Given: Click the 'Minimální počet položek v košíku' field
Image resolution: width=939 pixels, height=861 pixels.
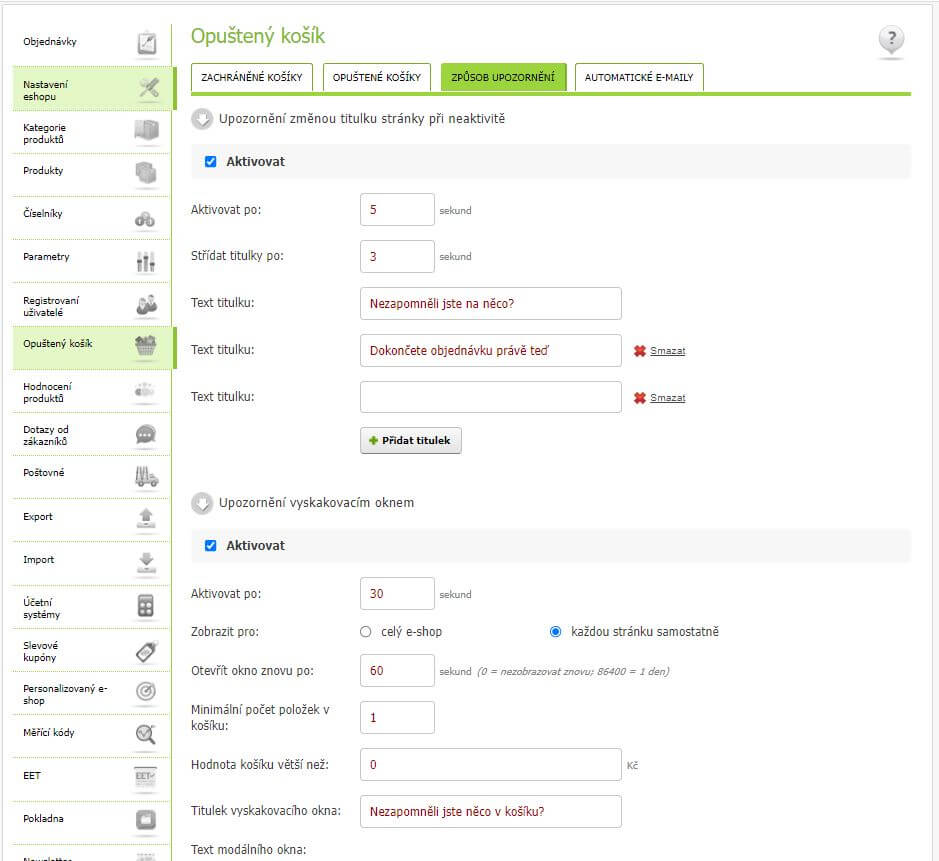Looking at the screenshot, I should tap(397, 717).
